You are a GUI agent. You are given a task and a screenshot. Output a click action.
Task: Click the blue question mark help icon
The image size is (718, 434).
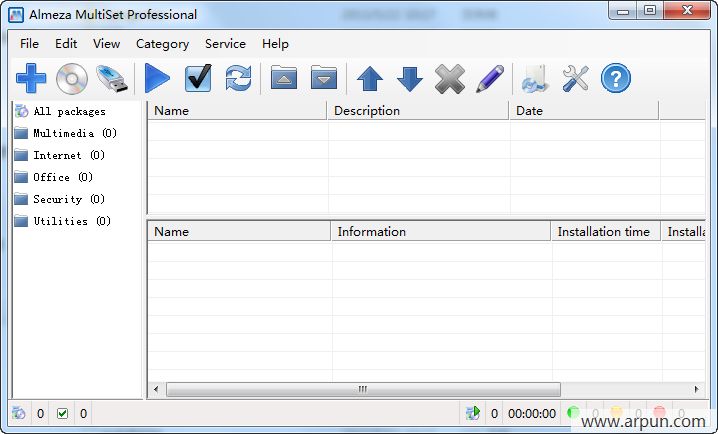tap(615, 78)
